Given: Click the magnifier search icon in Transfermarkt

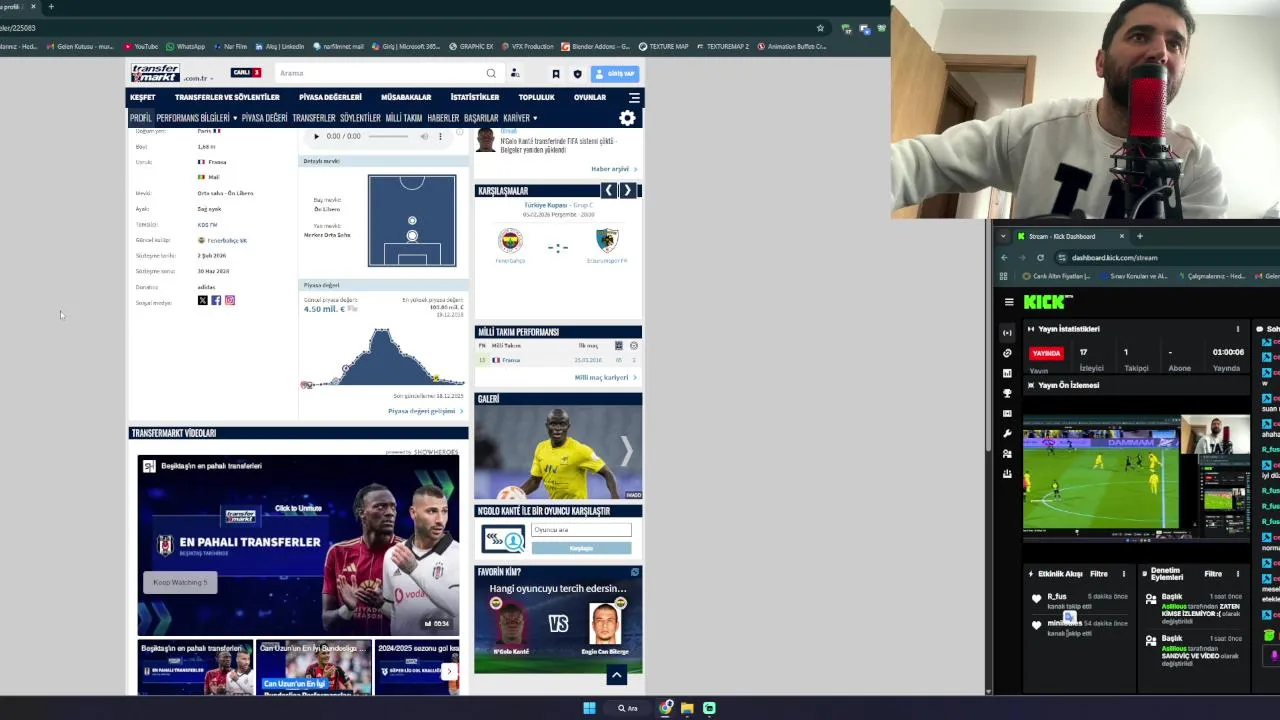Looking at the screenshot, I should click(x=491, y=73).
